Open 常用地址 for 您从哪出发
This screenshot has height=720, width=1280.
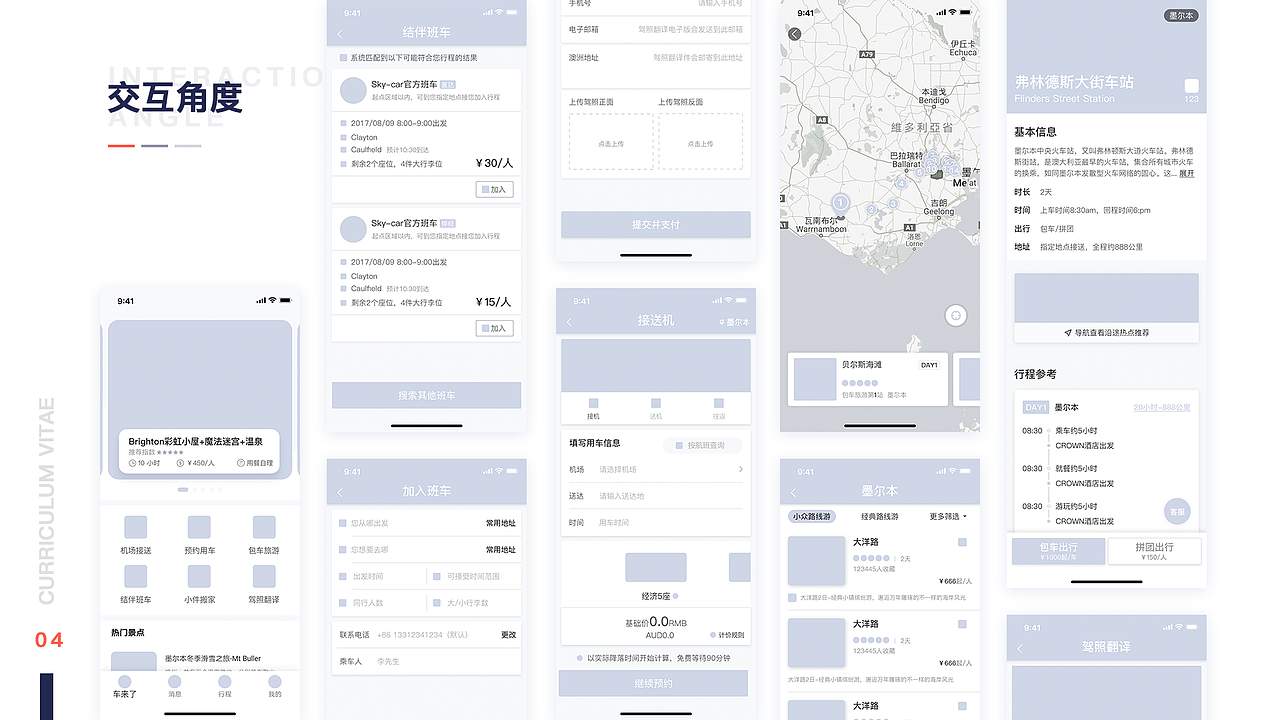point(501,523)
